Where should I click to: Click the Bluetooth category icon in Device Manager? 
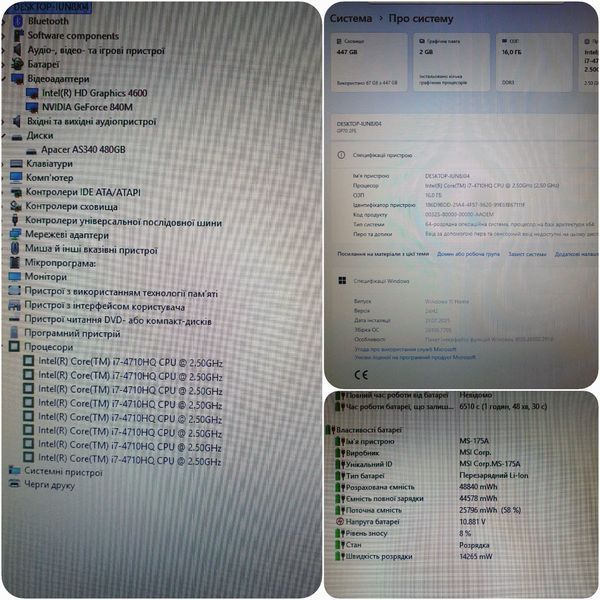tap(18, 21)
